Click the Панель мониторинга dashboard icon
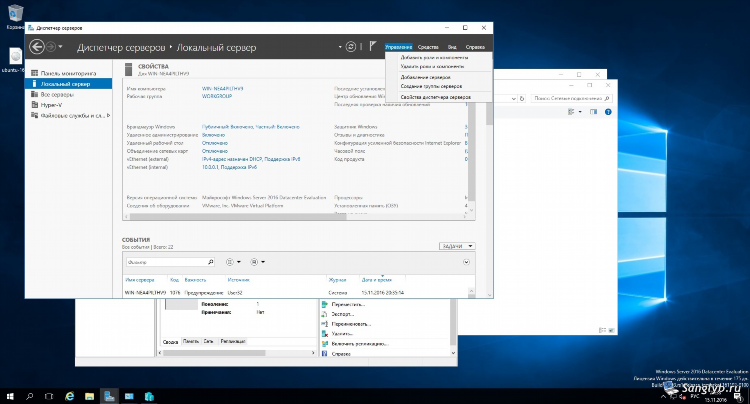 tap(34, 73)
